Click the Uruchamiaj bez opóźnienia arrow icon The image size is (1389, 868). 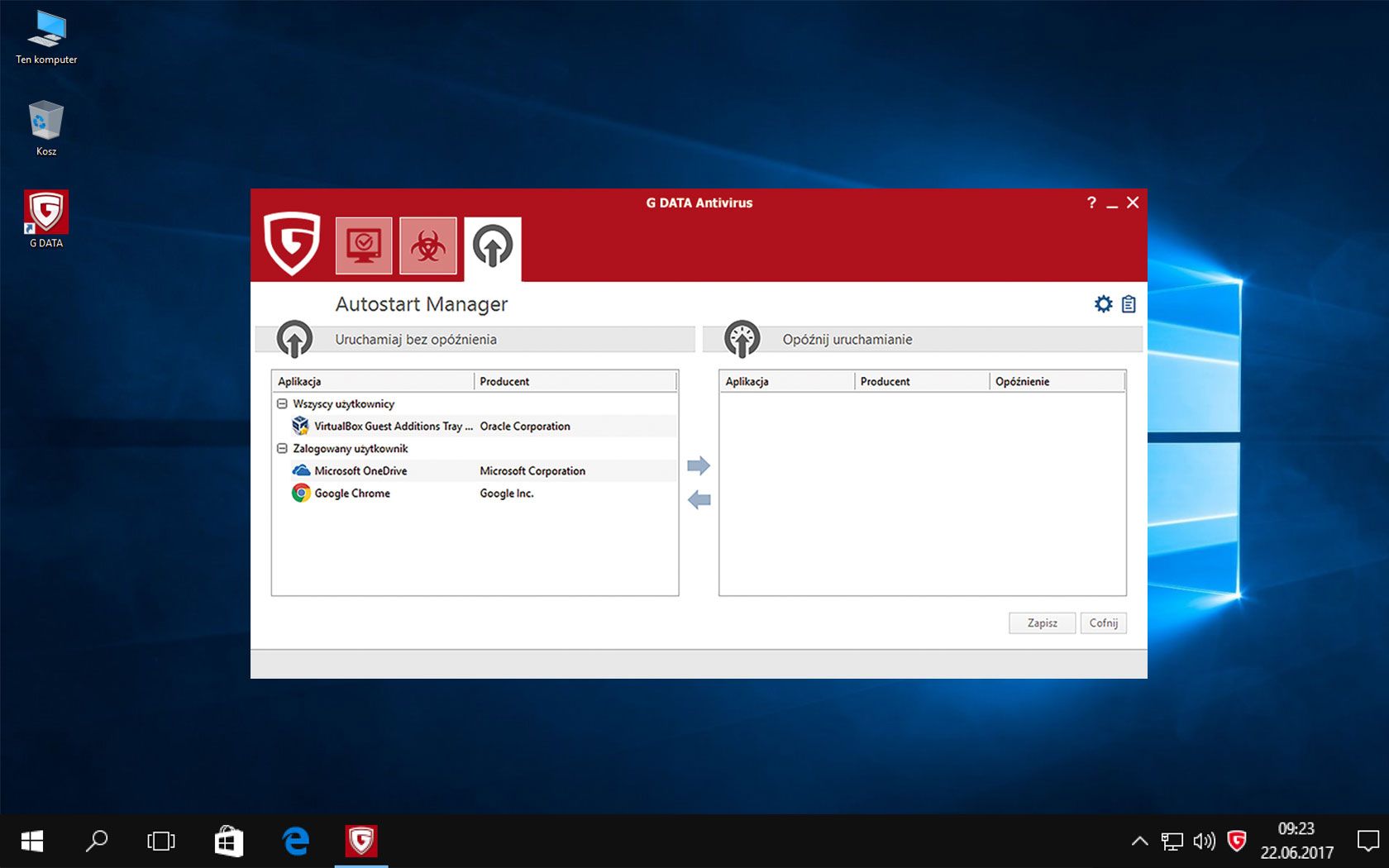pos(294,338)
